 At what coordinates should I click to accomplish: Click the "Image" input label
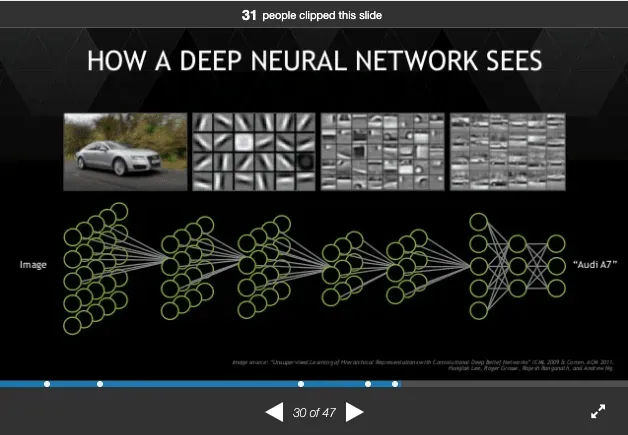(34, 265)
